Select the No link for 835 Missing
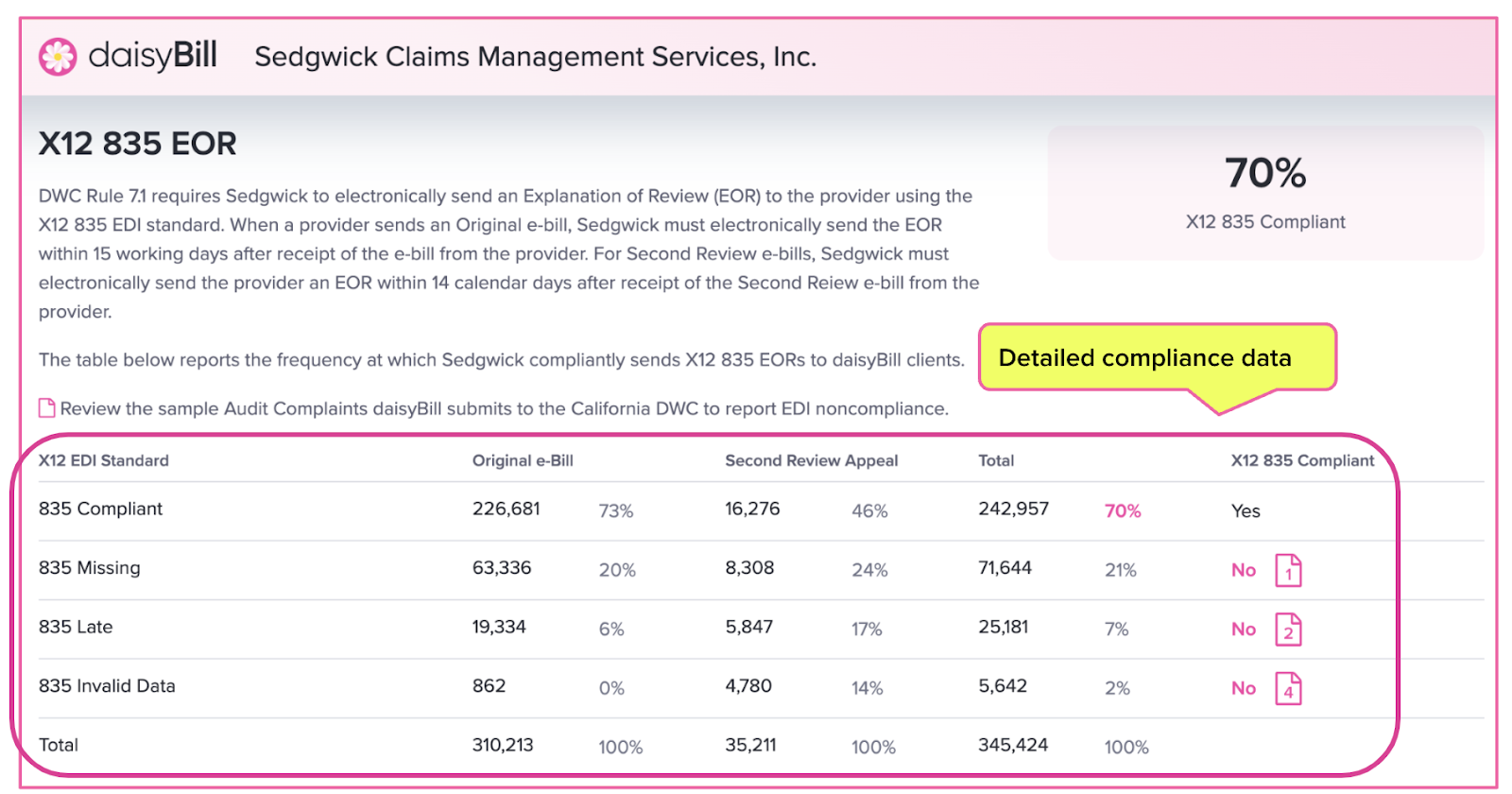1512x794 pixels. pos(1244,570)
